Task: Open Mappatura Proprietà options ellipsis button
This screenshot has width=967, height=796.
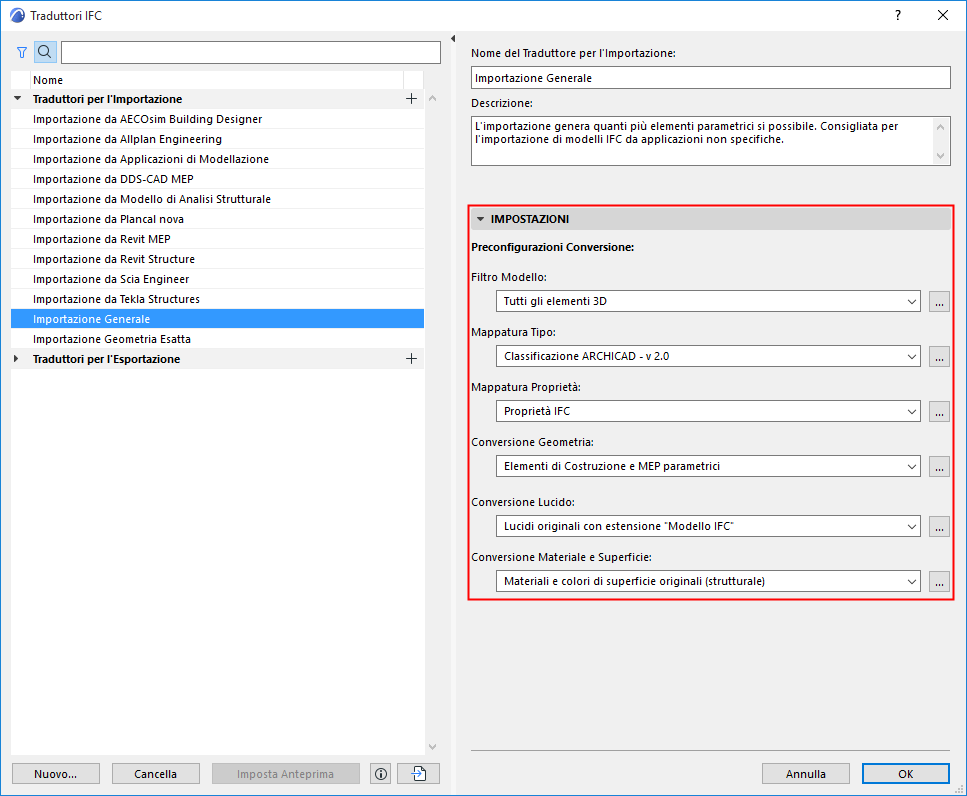Action: [939, 411]
